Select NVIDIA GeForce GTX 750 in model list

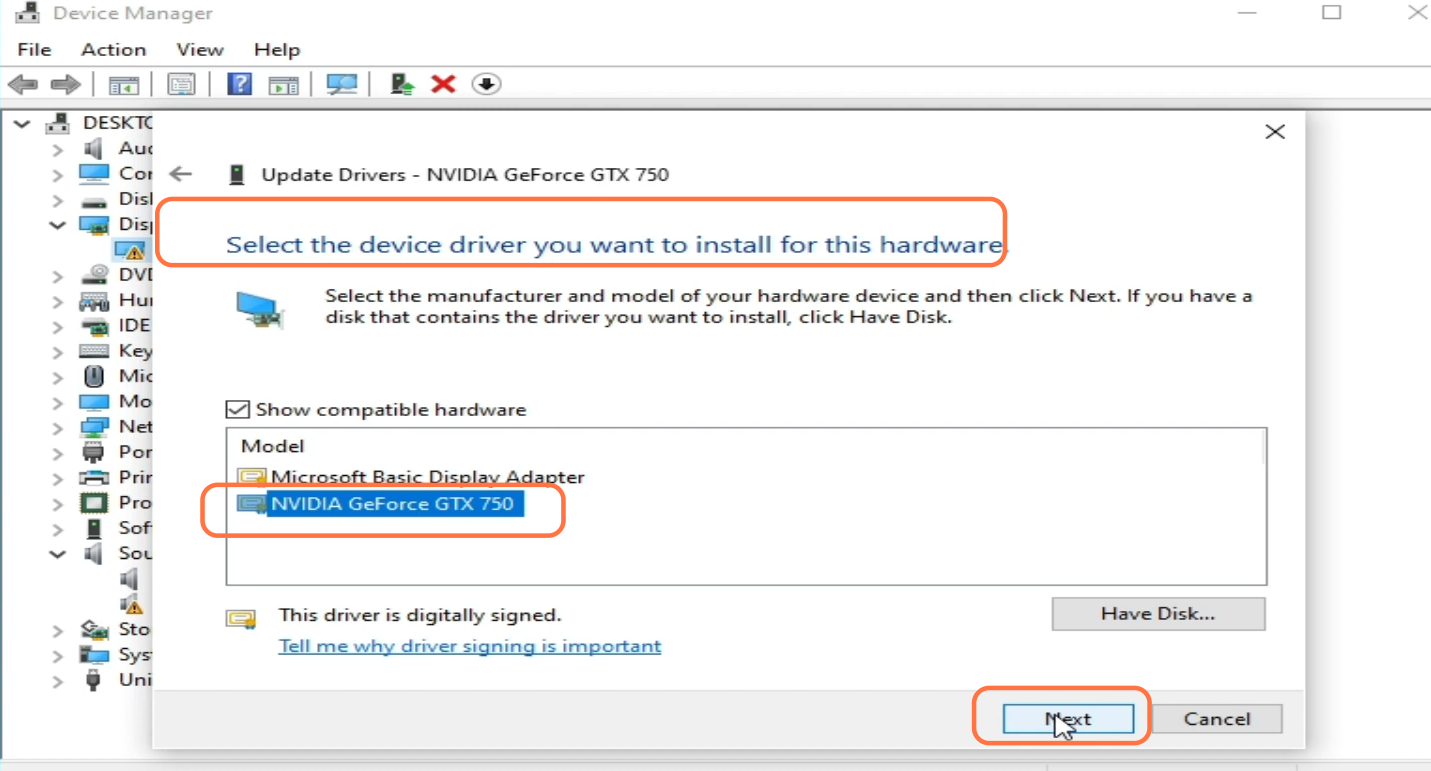[x=379, y=503]
